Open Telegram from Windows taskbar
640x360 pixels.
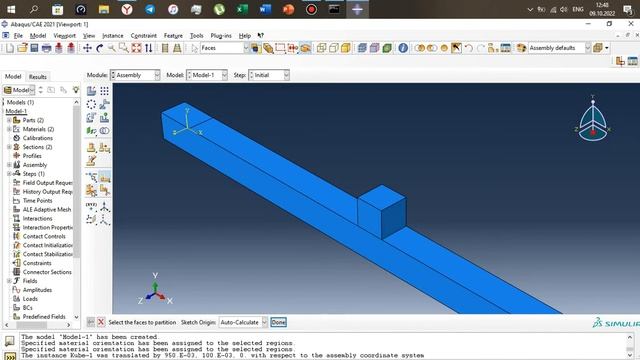tap(150, 9)
